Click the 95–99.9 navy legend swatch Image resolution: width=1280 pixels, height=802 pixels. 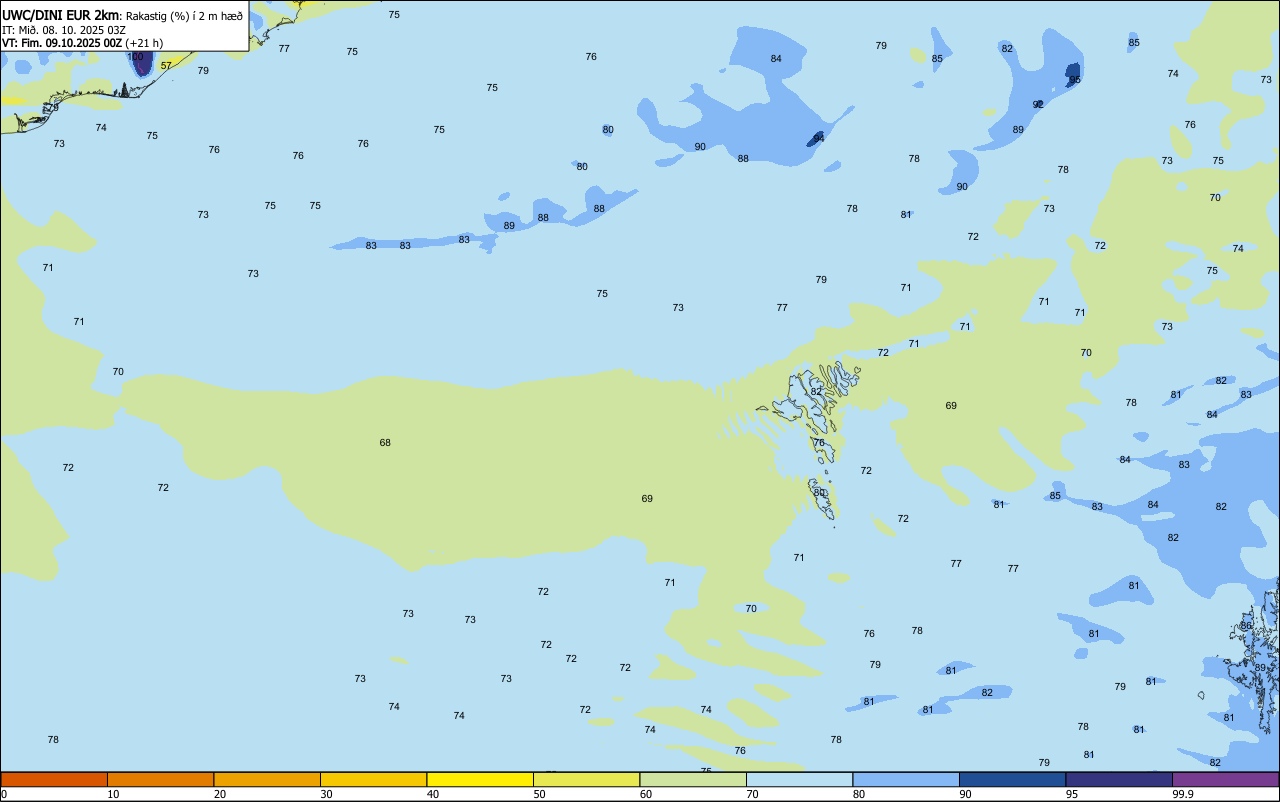tap(1119, 779)
